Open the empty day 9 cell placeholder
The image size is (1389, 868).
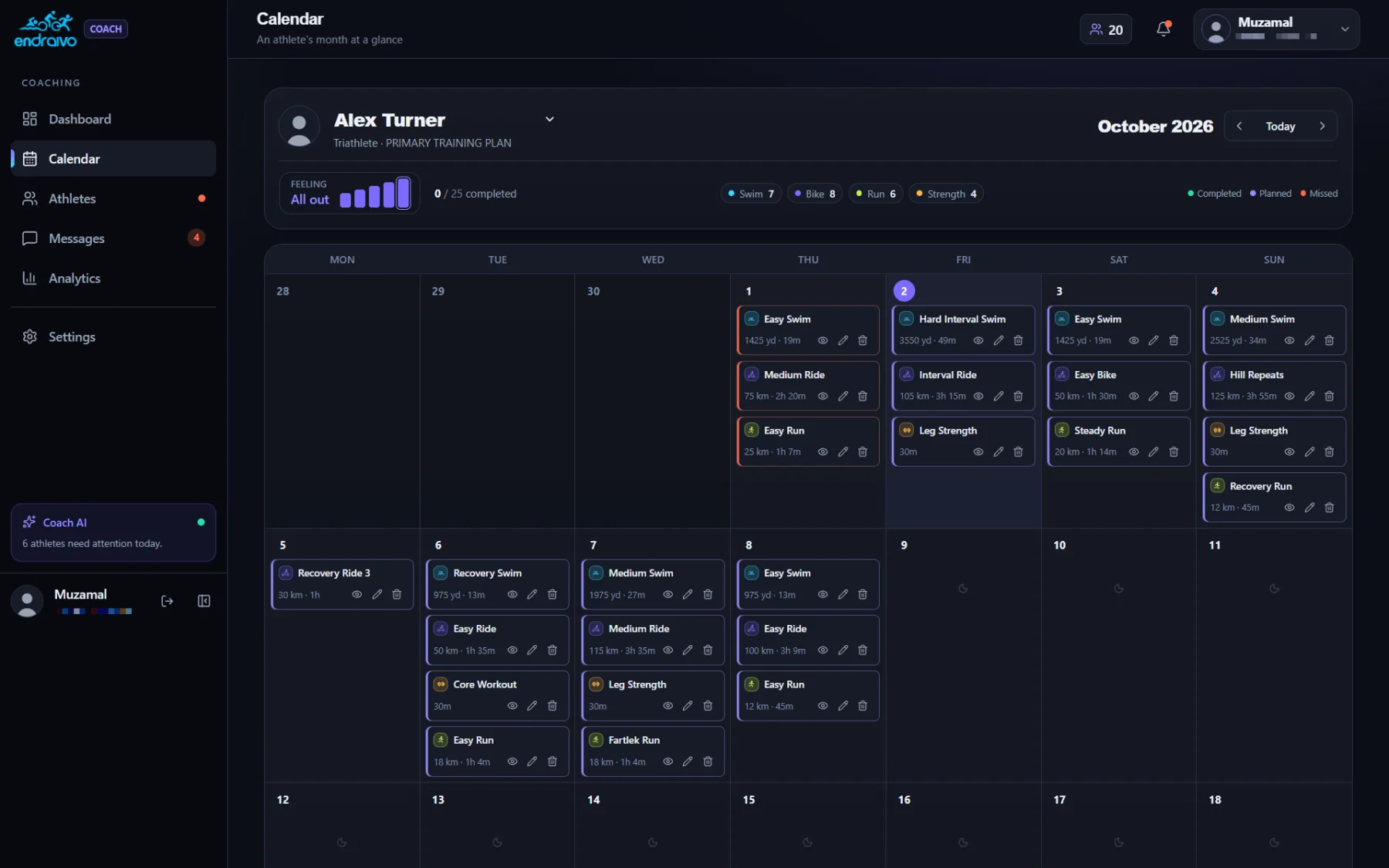click(x=963, y=589)
